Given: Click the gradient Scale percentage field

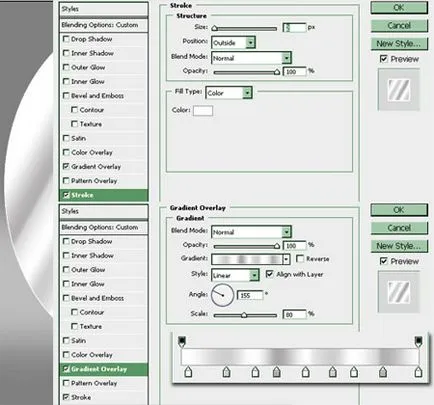Looking at the screenshot, I should 294,314.
